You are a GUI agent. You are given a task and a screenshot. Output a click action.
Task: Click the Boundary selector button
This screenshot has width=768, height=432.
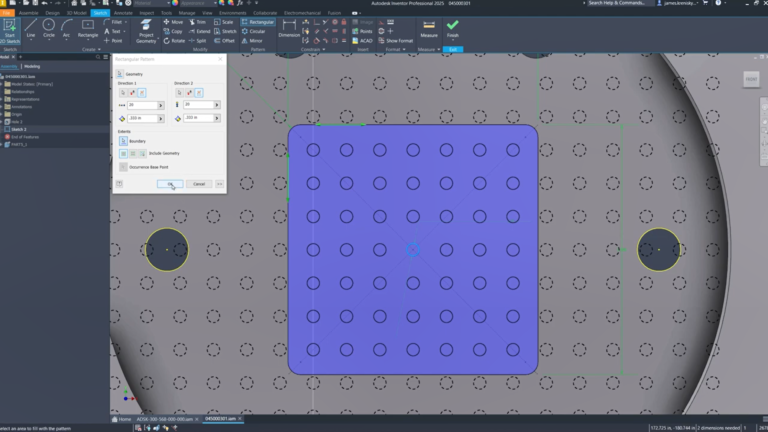point(123,141)
